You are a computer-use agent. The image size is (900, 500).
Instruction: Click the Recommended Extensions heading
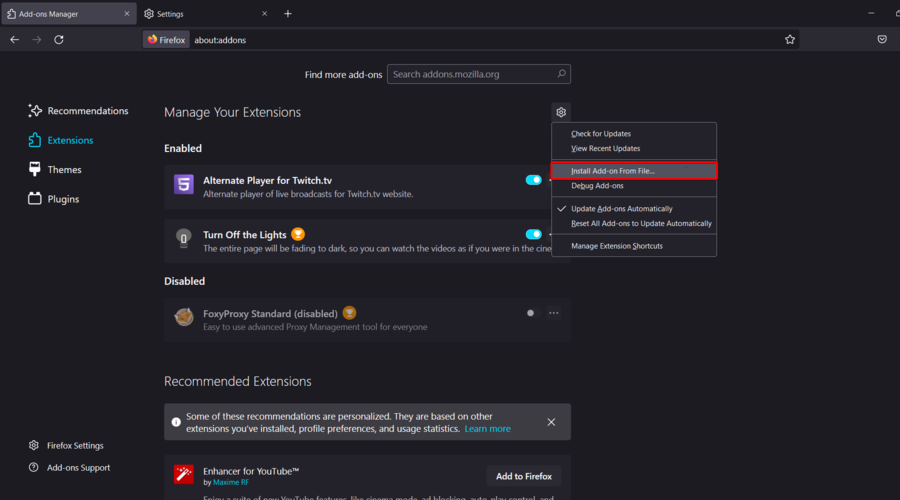[238, 381]
